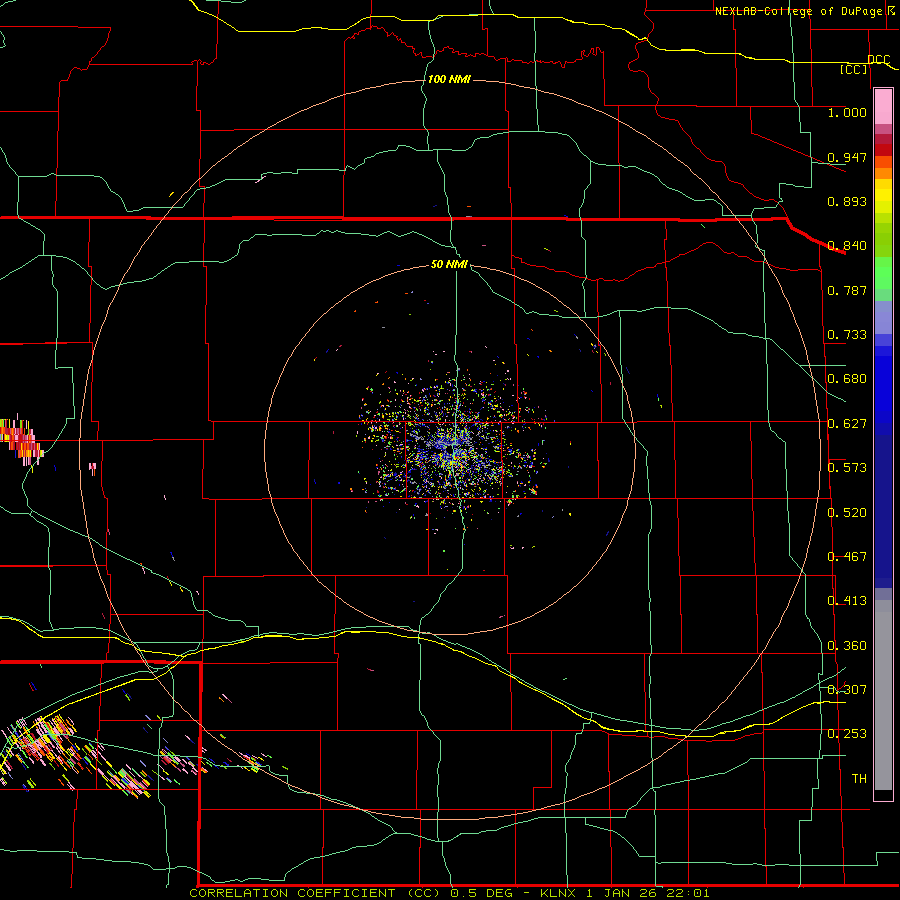This screenshot has width=900, height=900.
Task: Click the 50 NMI range ring label
Action: [x=449, y=265]
